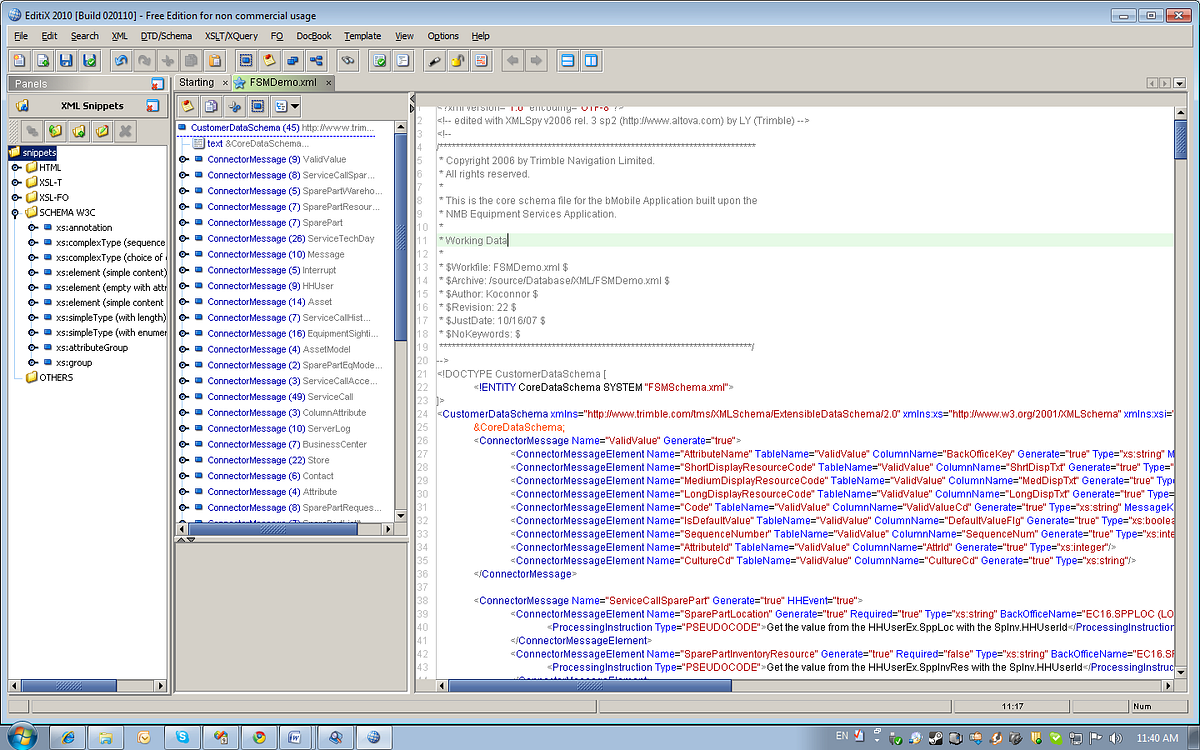Open the Windows Start button
This screenshot has width=1200, height=750.
[x=22, y=736]
